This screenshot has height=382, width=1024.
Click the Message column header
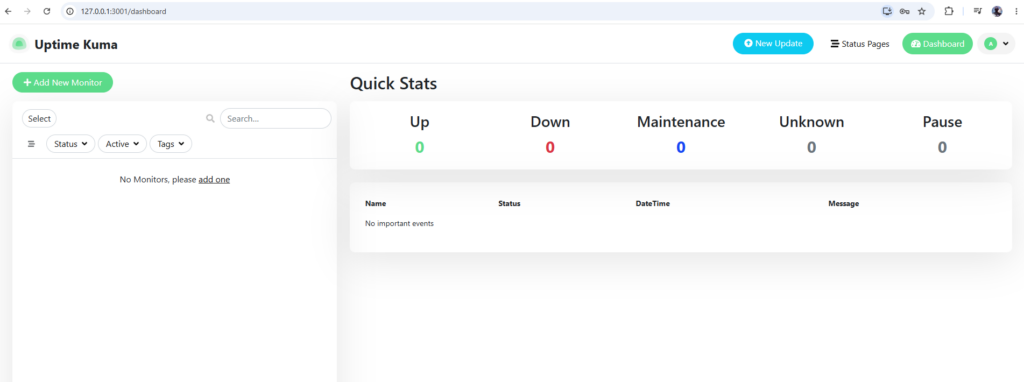point(844,204)
